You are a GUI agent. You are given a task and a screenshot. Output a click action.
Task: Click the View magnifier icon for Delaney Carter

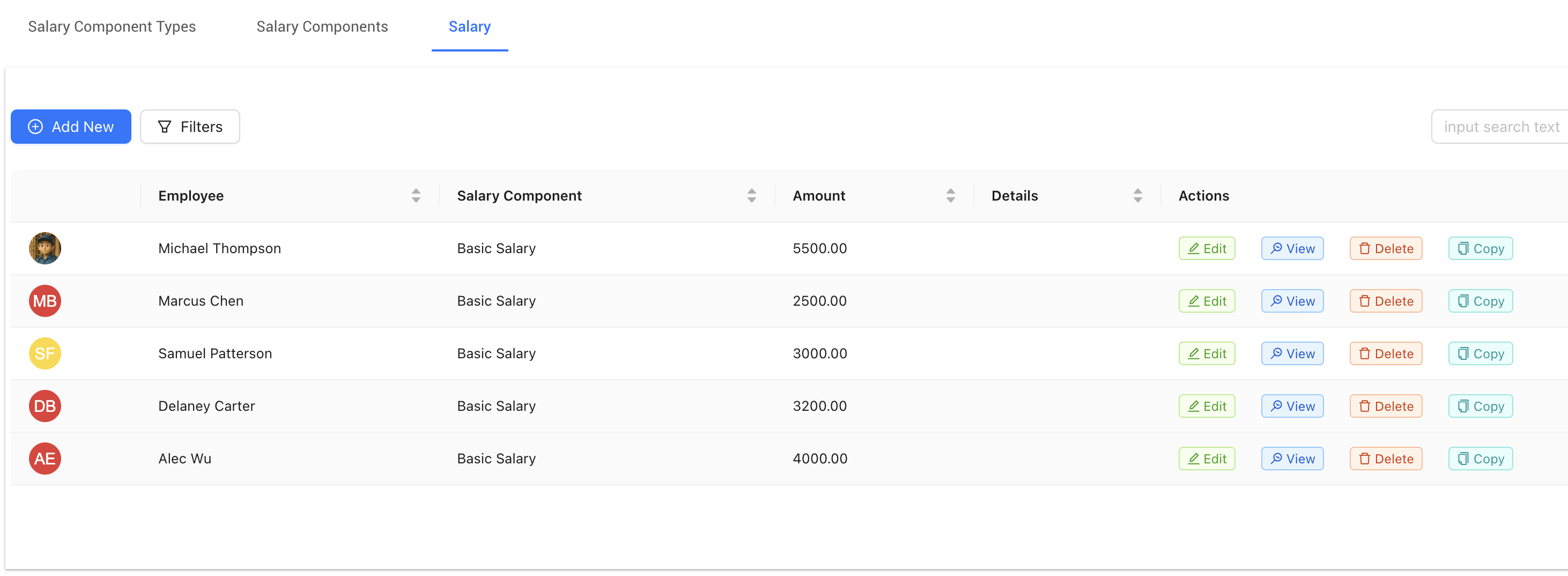[x=1276, y=405]
